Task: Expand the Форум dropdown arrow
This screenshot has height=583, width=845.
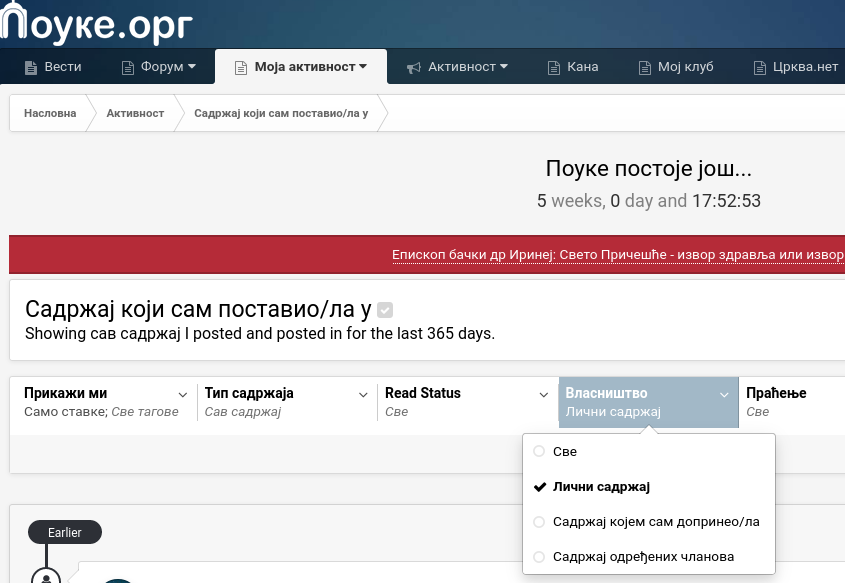Action: (192, 66)
